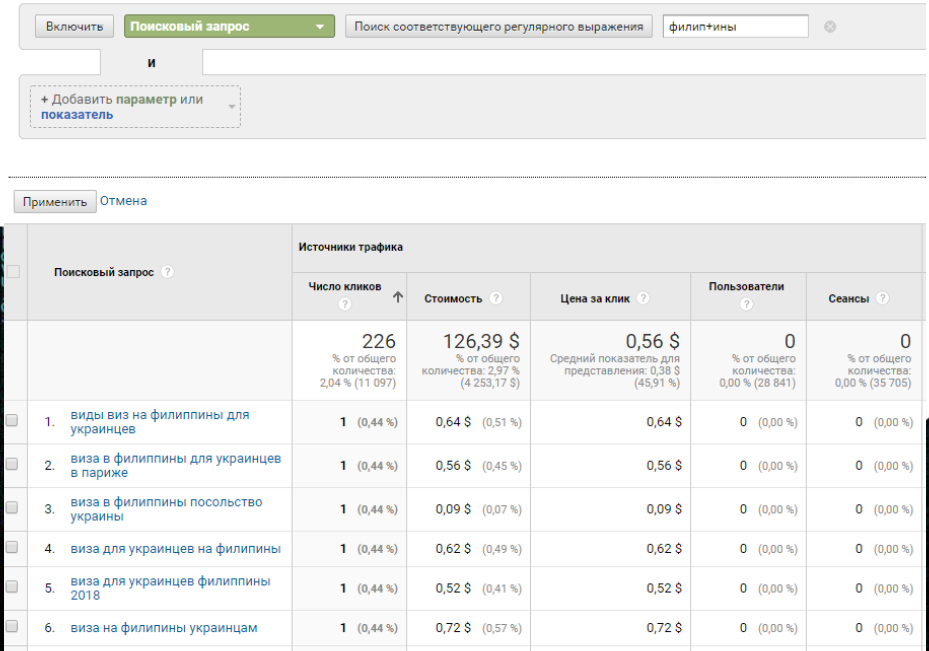The width and height of the screenshot is (929, 651).
Task: Remove the filter condition with the X icon
Action: [x=830, y=27]
